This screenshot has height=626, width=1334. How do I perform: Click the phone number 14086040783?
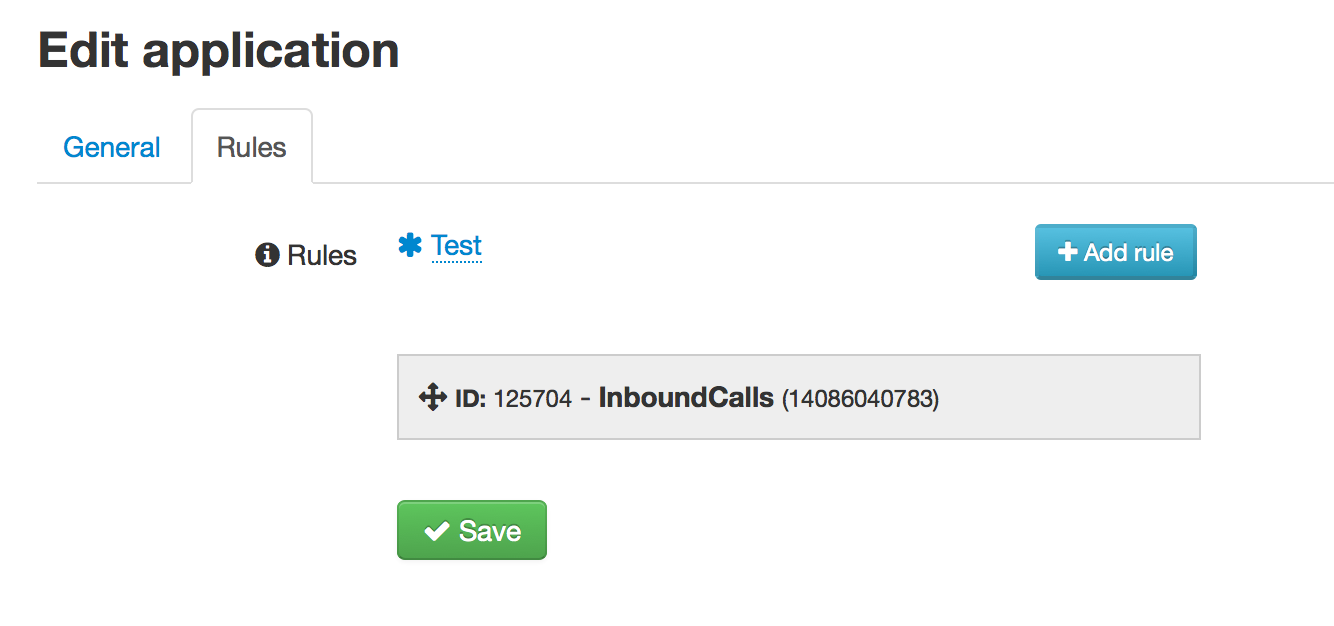[x=860, y=399]
